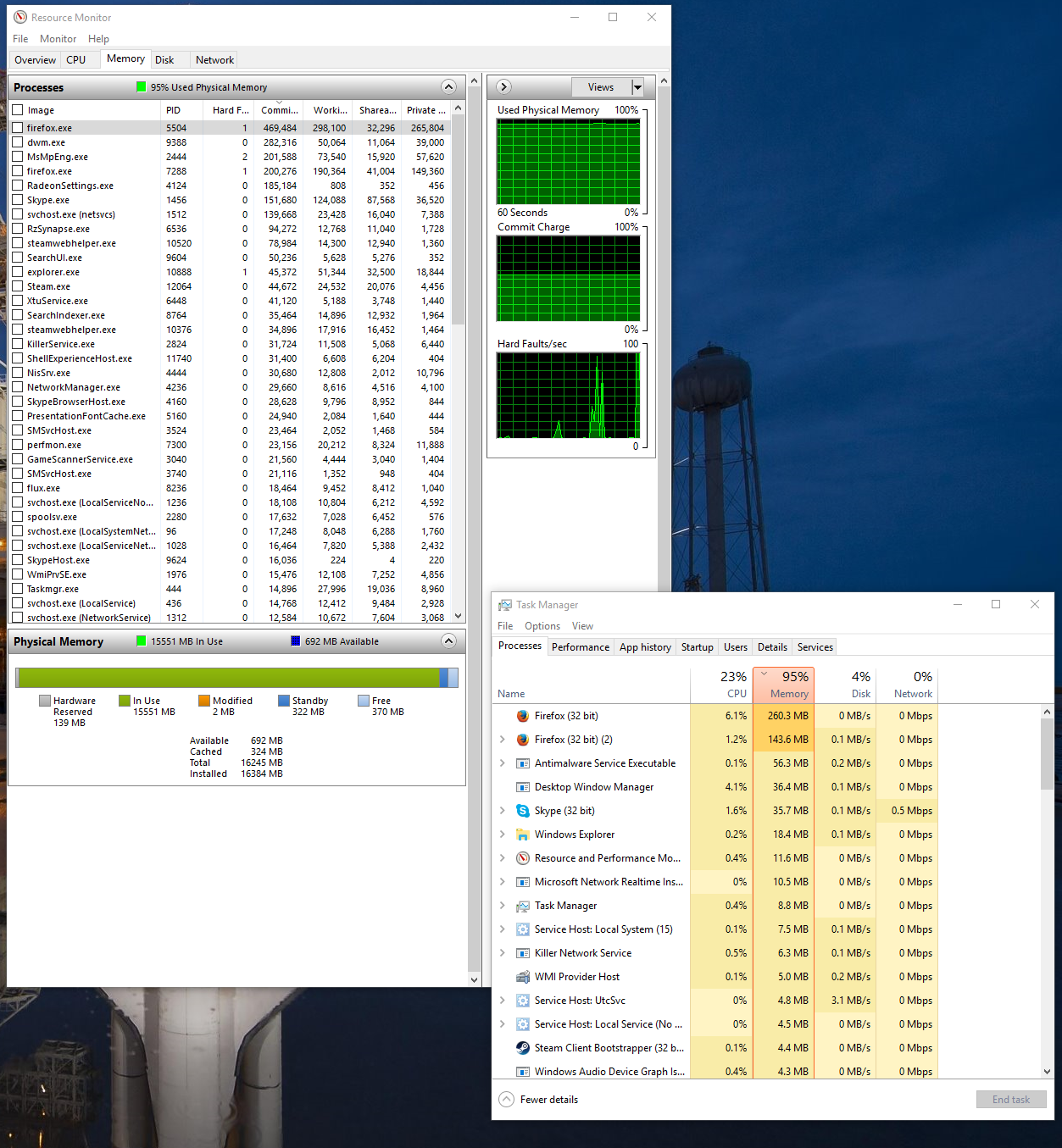Image resolution: width=1062 pixels, height=1148 pixels.
Task: Check the explorer.exe checkbox
Action: coord(18,271)
